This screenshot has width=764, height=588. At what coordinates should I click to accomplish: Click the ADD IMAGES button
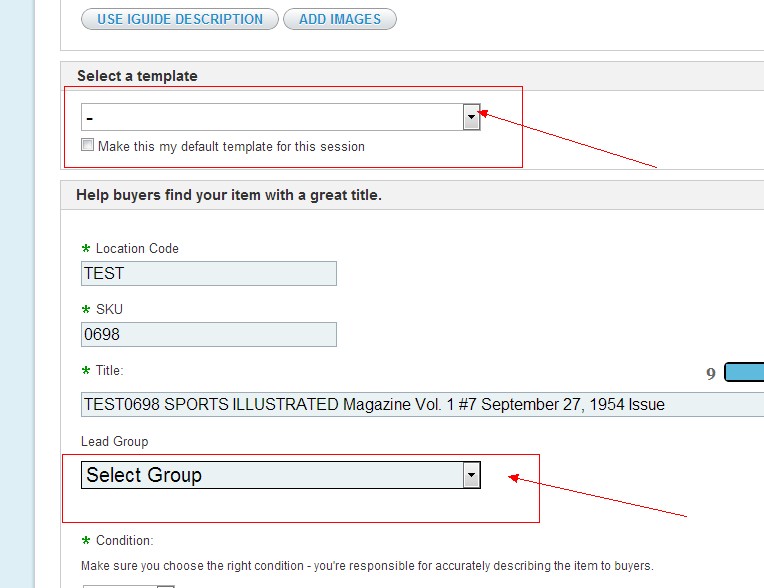pyautogui.click(x=340, y=19)
